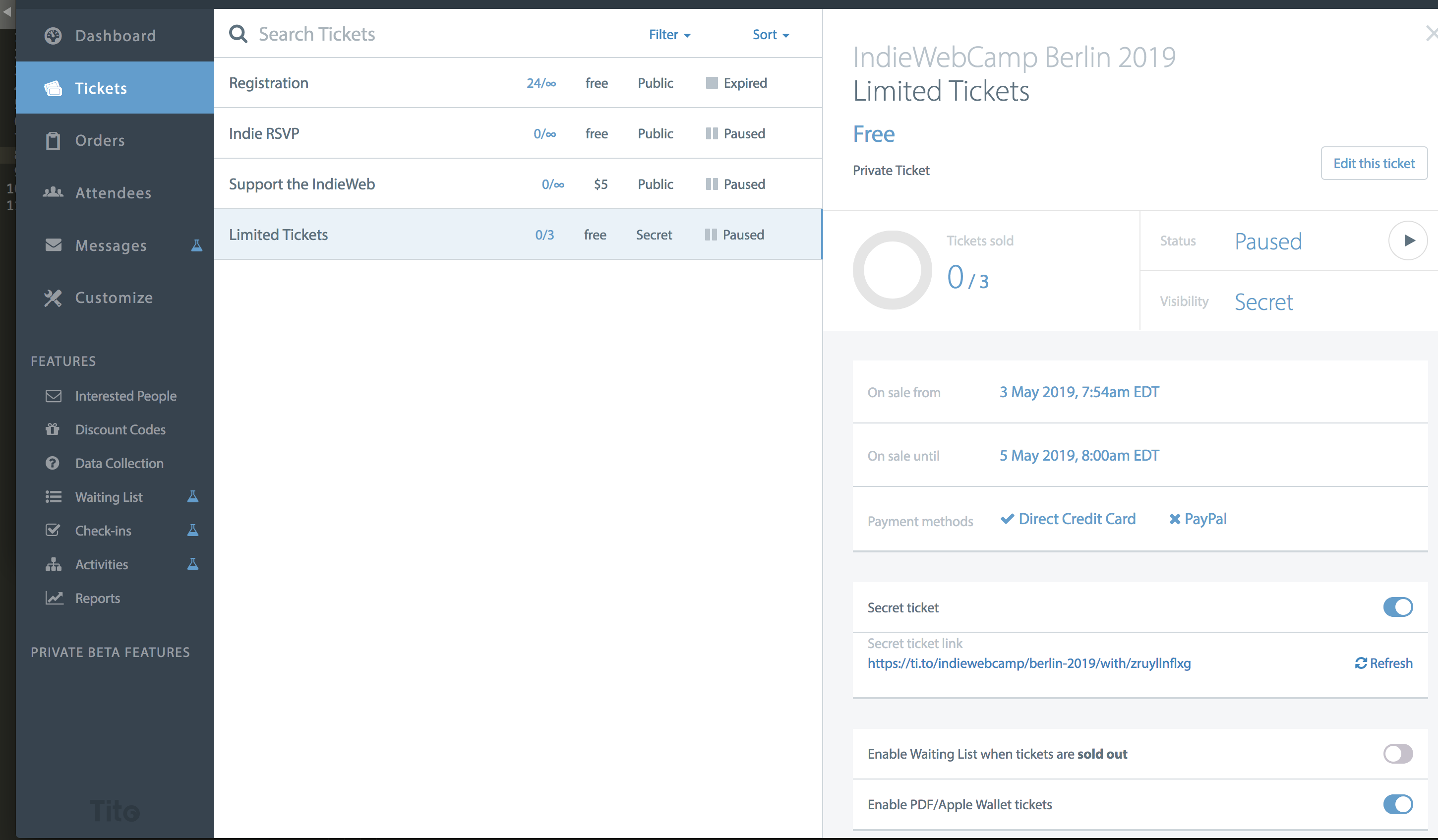Click the tickets sold progress ring
1438x840 pixels.
pyautogui.click(x=892, y=270)
